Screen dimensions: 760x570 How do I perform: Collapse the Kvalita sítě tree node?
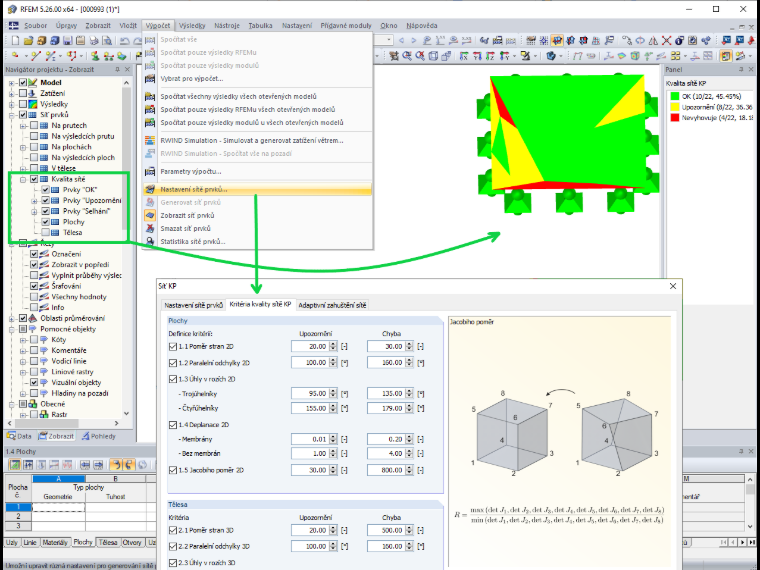[23, 179]
